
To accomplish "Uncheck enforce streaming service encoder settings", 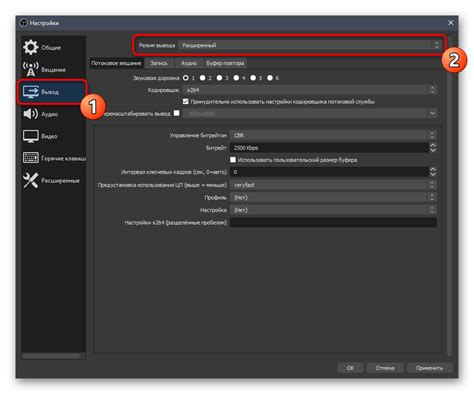I will click(x=186, y=101).
